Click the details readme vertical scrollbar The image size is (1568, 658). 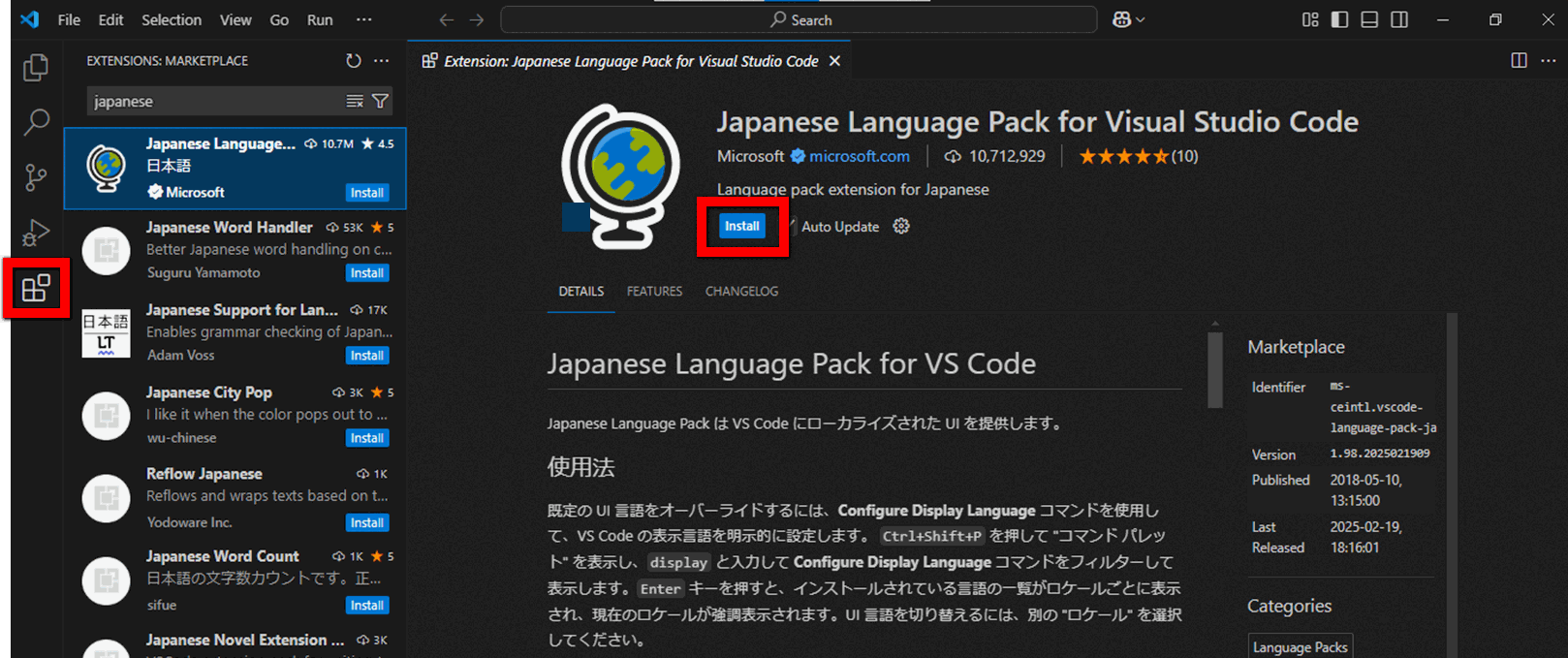click(1215, 370)
